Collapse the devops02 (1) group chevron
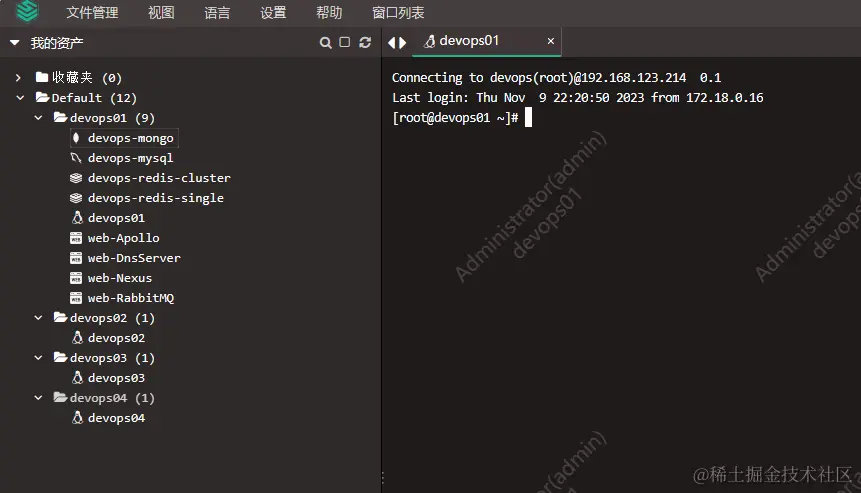This screenshot has height=493, width=861. (38, 318)
